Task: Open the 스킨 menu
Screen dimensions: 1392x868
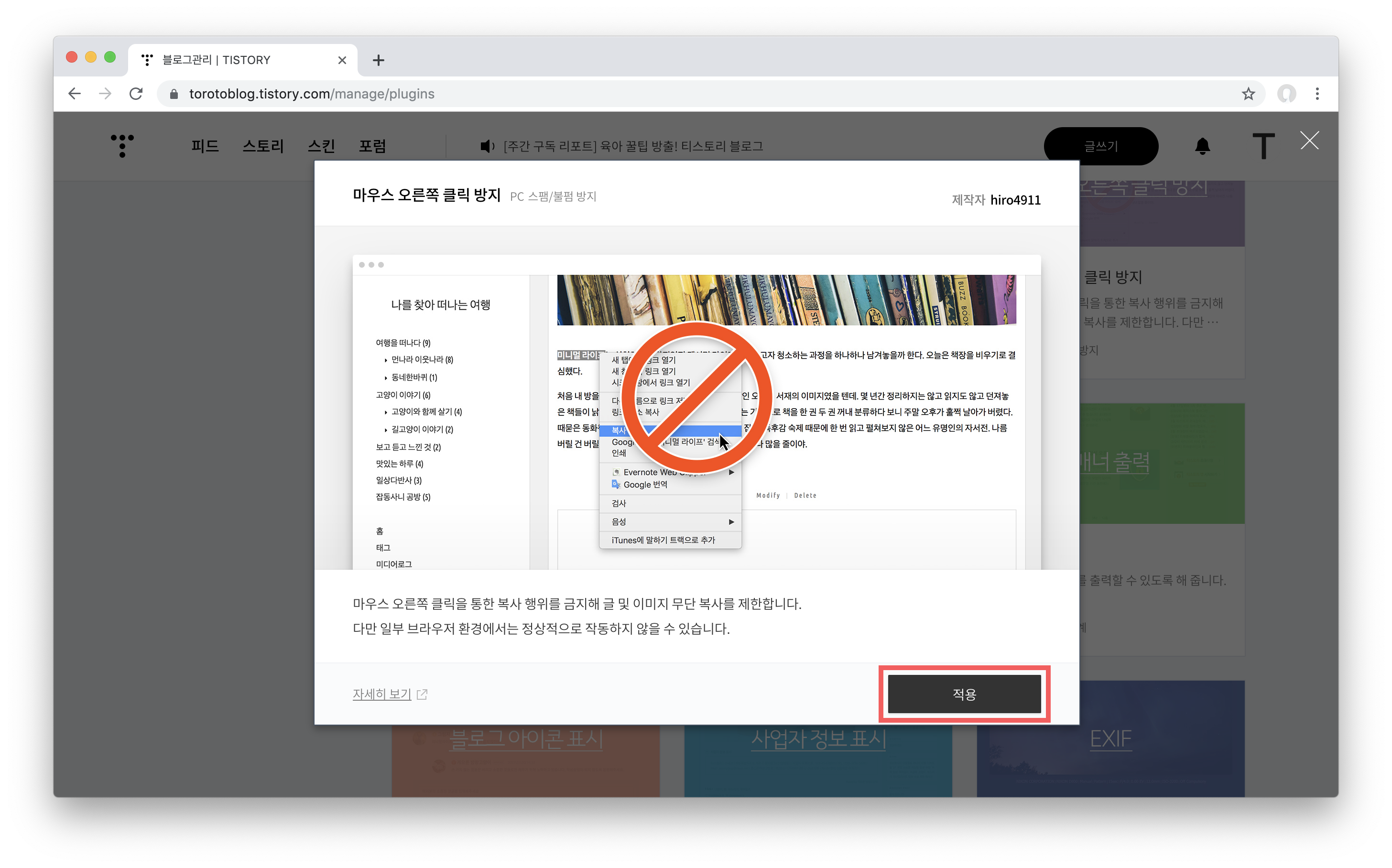Action: 321,146
